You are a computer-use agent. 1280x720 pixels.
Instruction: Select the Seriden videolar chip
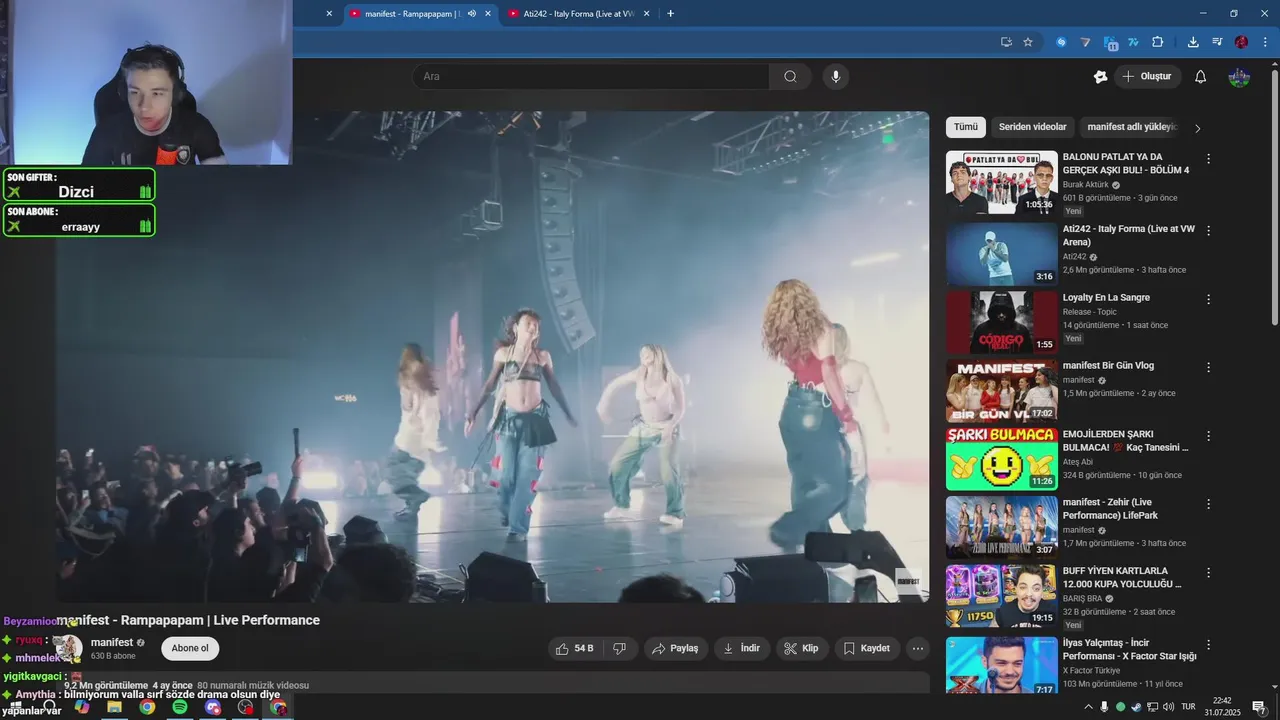(1033, 127)
